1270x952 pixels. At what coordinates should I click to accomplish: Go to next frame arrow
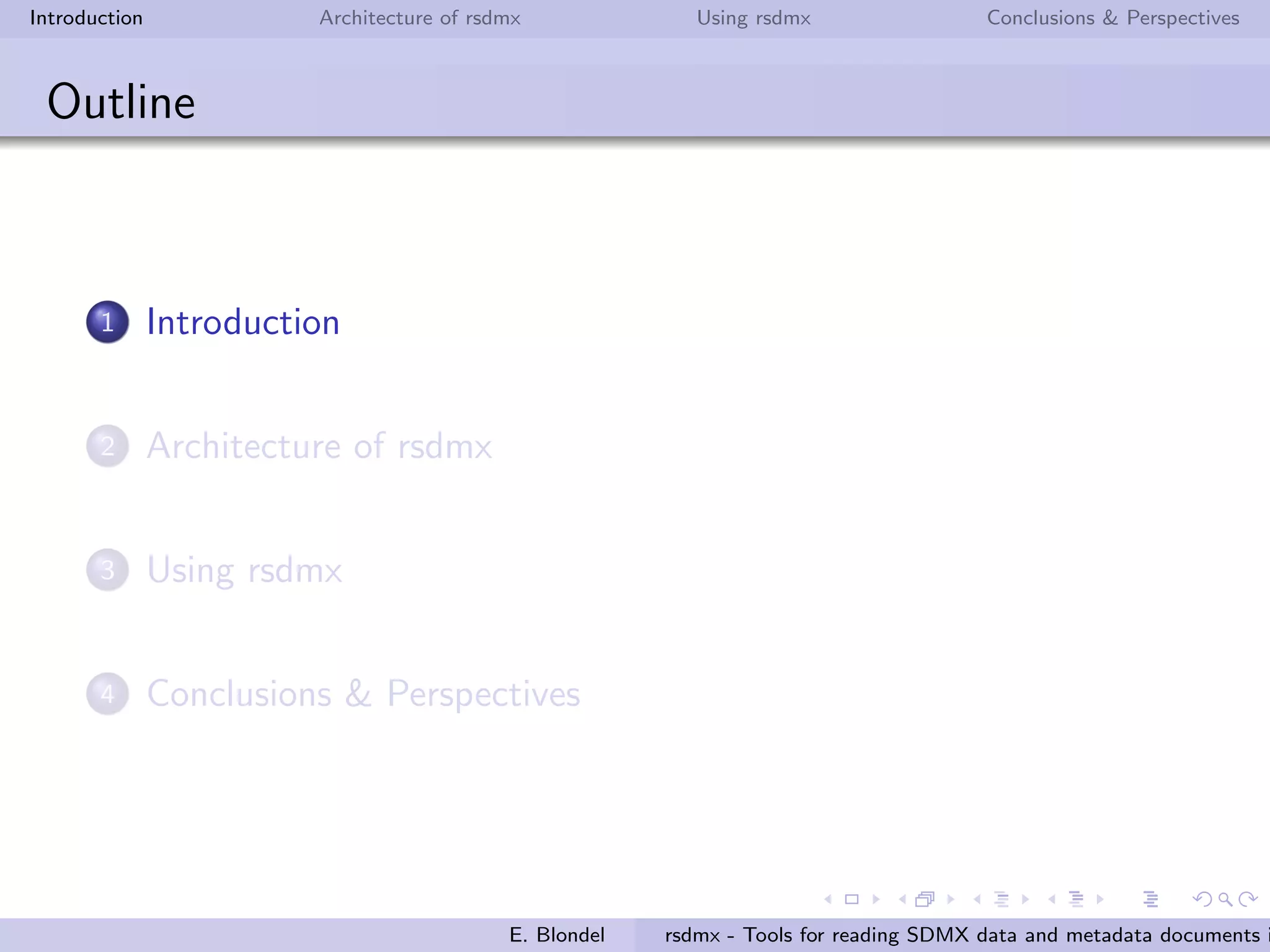(x=951, y=899)
